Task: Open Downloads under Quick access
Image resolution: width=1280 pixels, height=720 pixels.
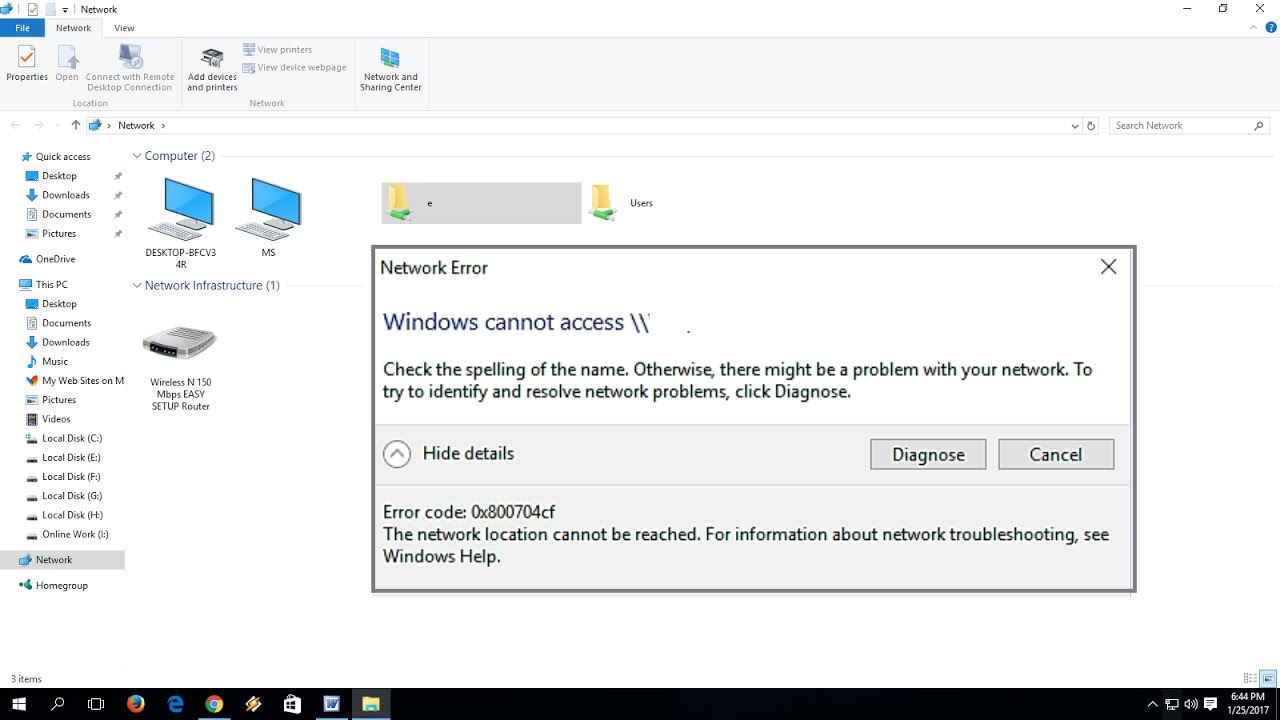Action: click(65, 195)
